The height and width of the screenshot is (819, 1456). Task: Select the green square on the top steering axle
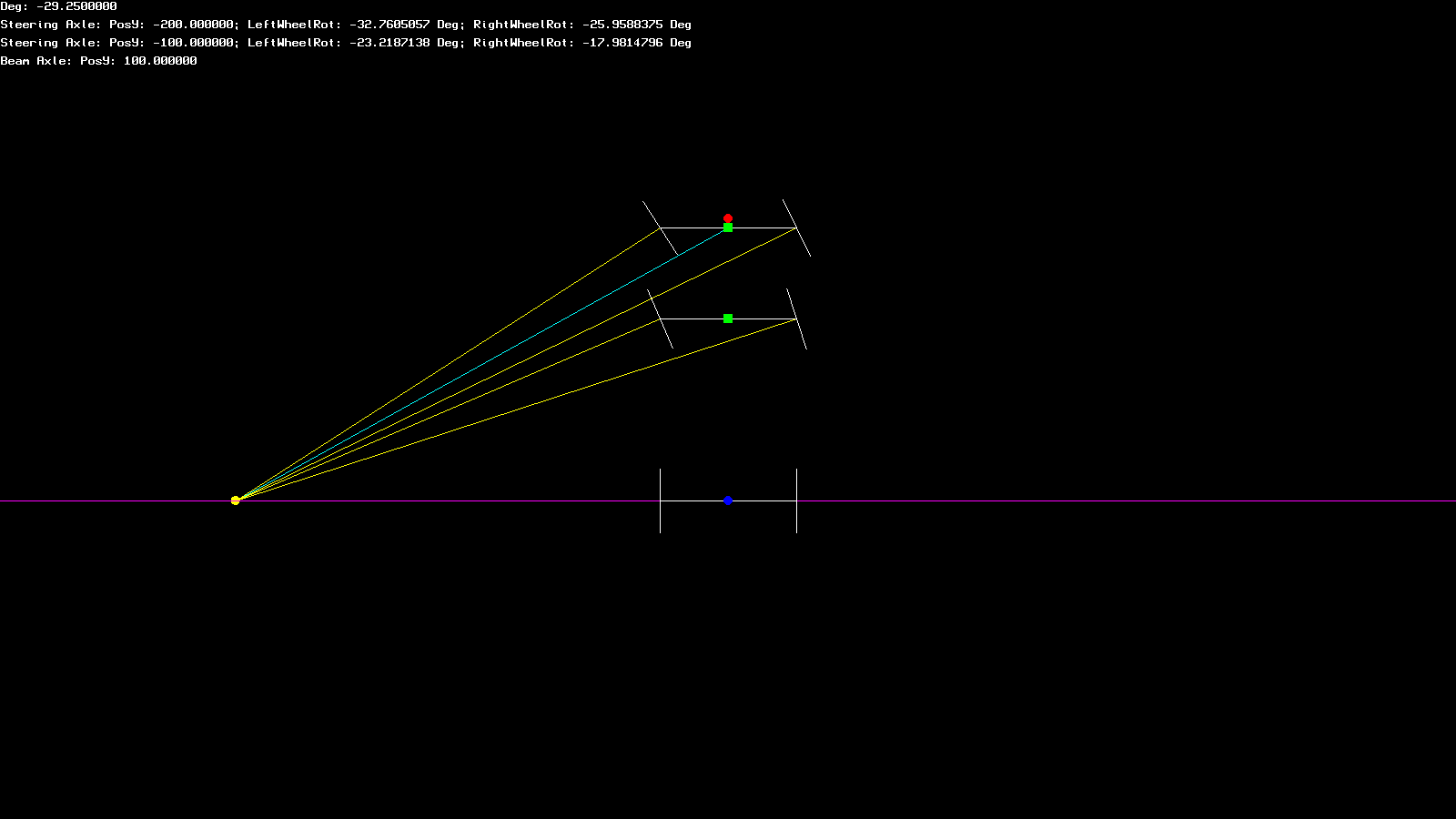pos(728,227)
